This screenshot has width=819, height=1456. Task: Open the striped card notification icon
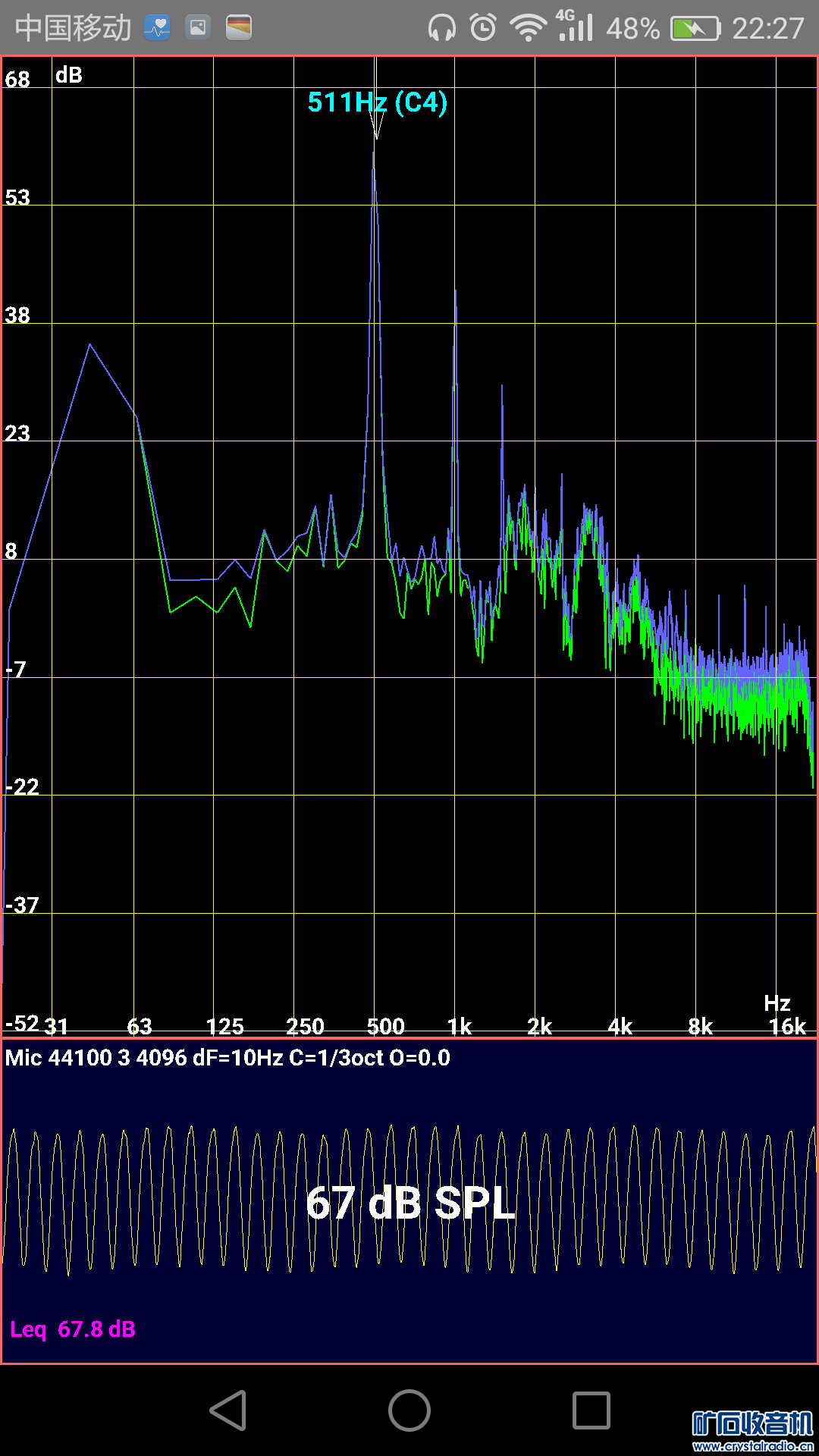pos(239,28)
